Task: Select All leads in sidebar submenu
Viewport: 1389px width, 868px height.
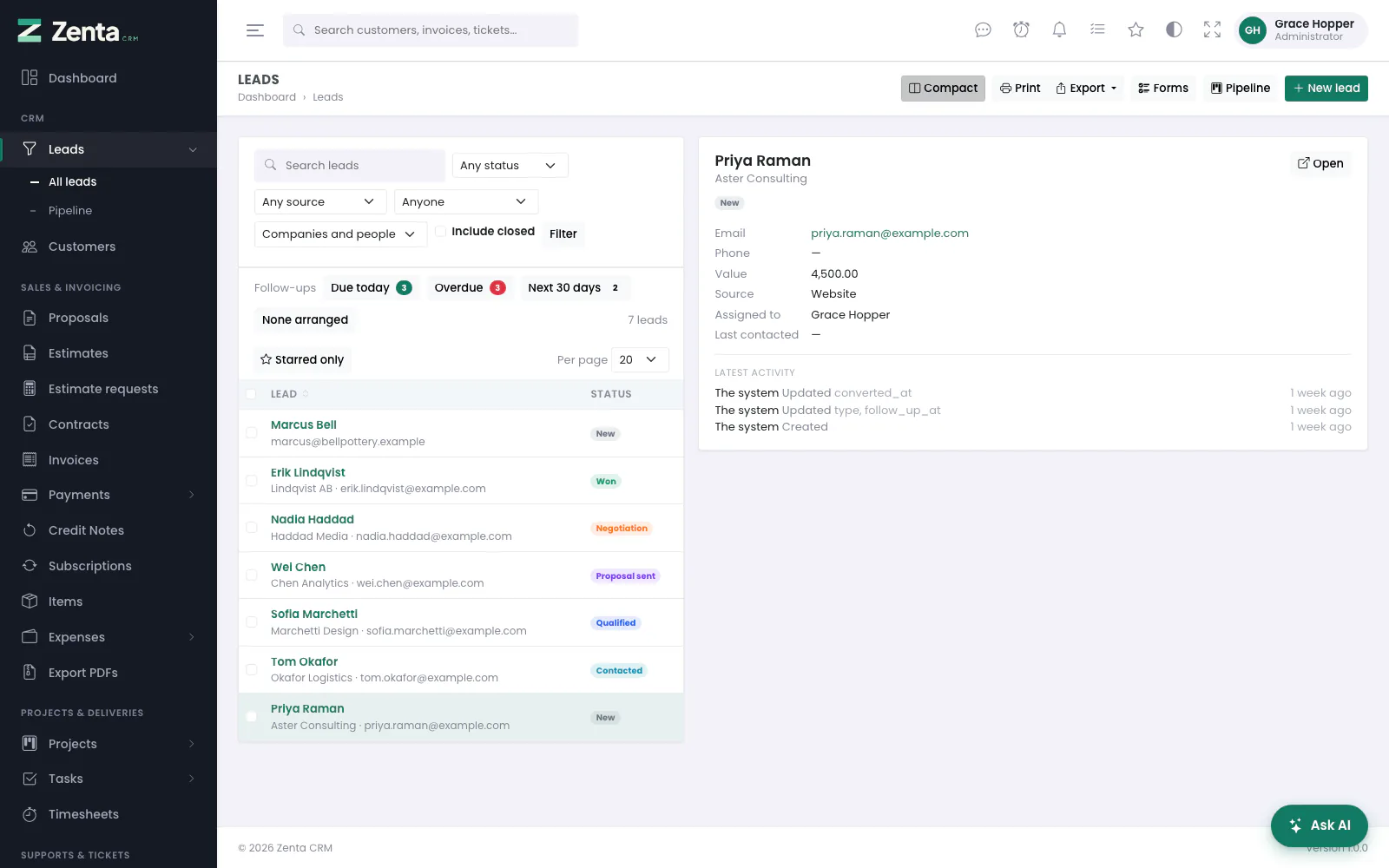Action: coord(72,181)
